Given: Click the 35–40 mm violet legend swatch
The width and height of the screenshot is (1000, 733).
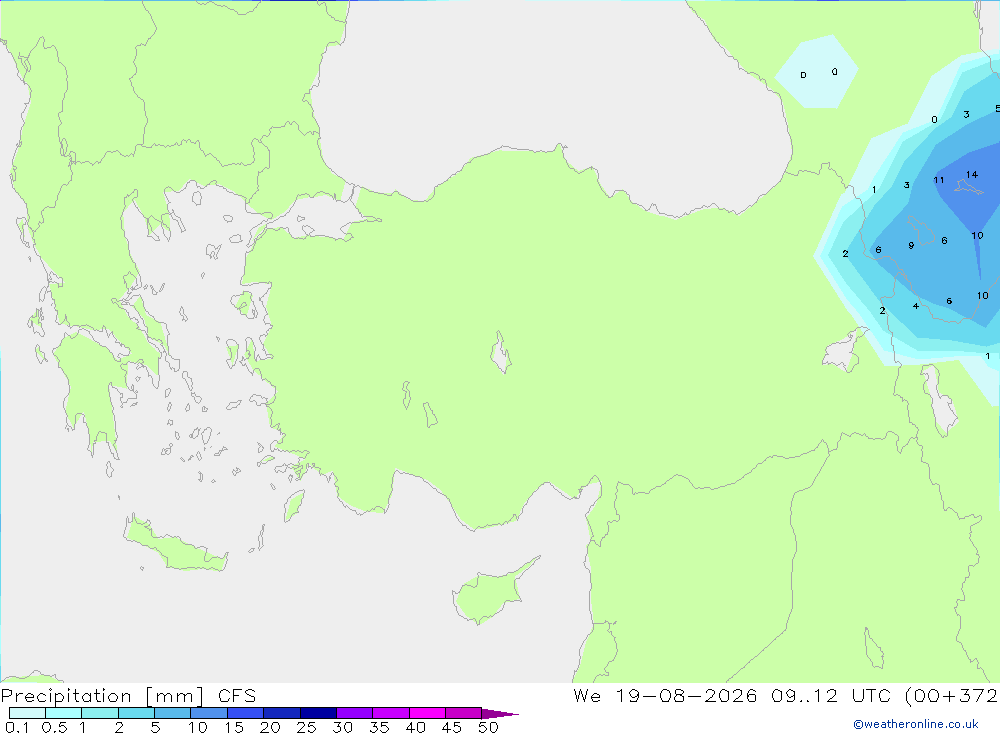Looking at the screenshot, I should pos(391,713).
